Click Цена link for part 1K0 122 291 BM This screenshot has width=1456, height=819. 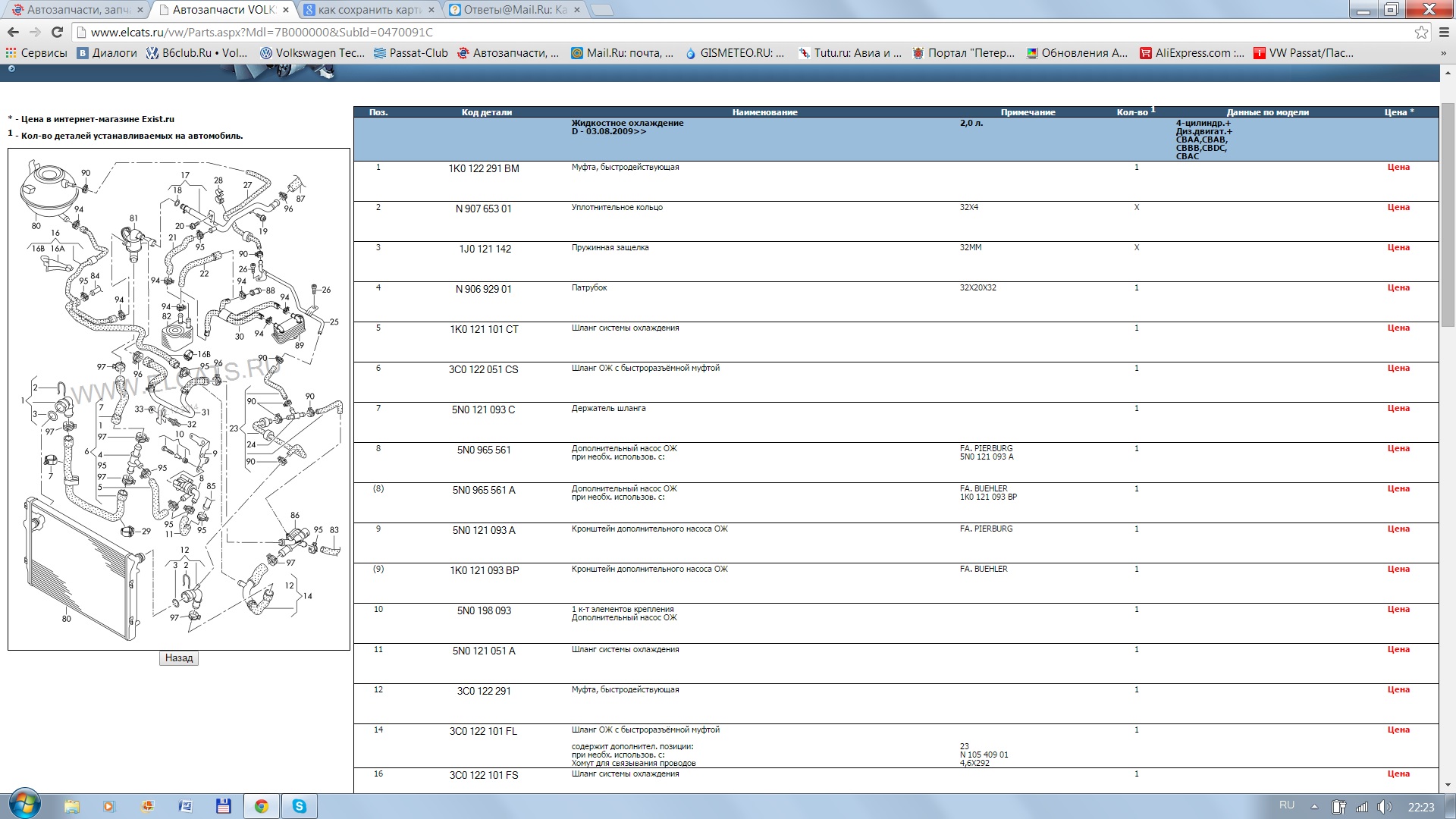point(1398,168)
